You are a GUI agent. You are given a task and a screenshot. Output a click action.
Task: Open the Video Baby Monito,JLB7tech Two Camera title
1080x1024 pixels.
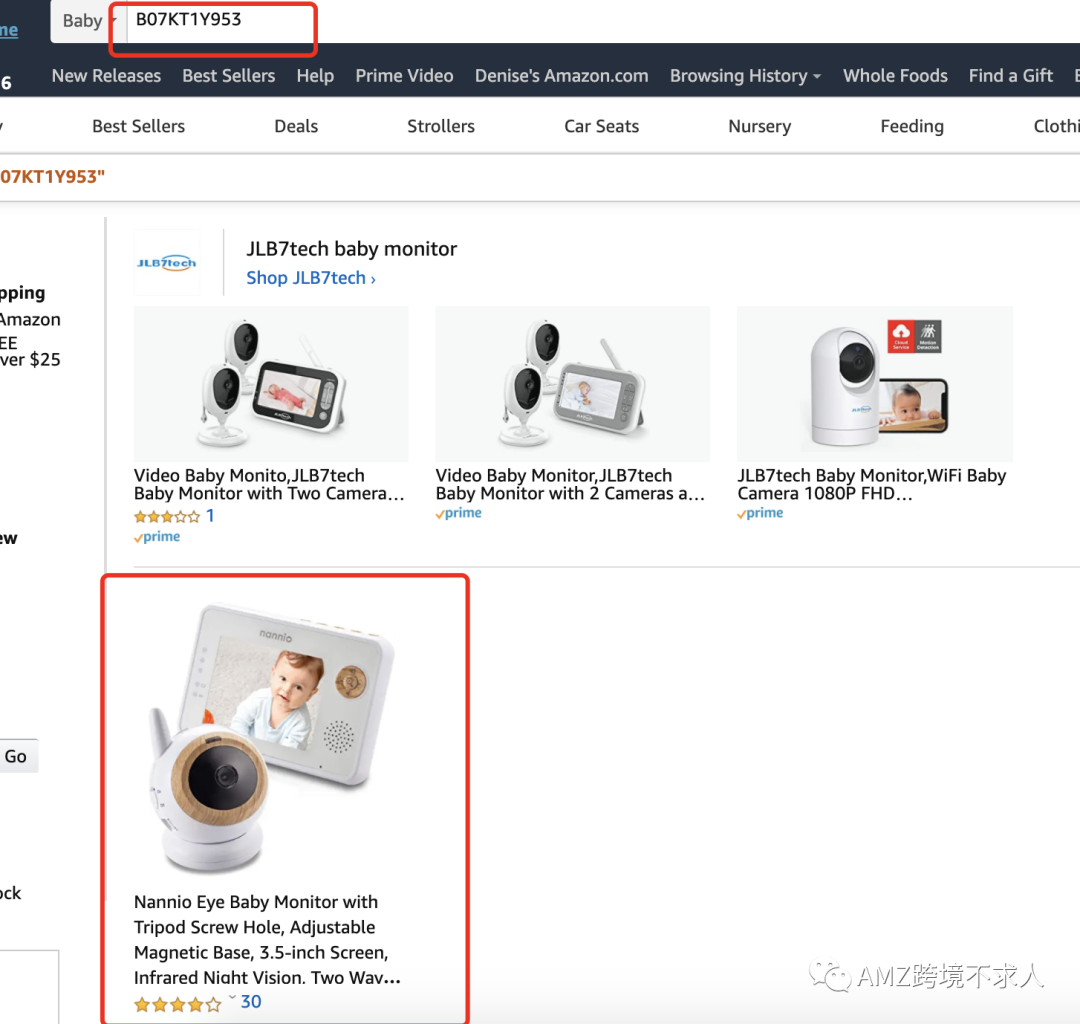tap(269, 484)
